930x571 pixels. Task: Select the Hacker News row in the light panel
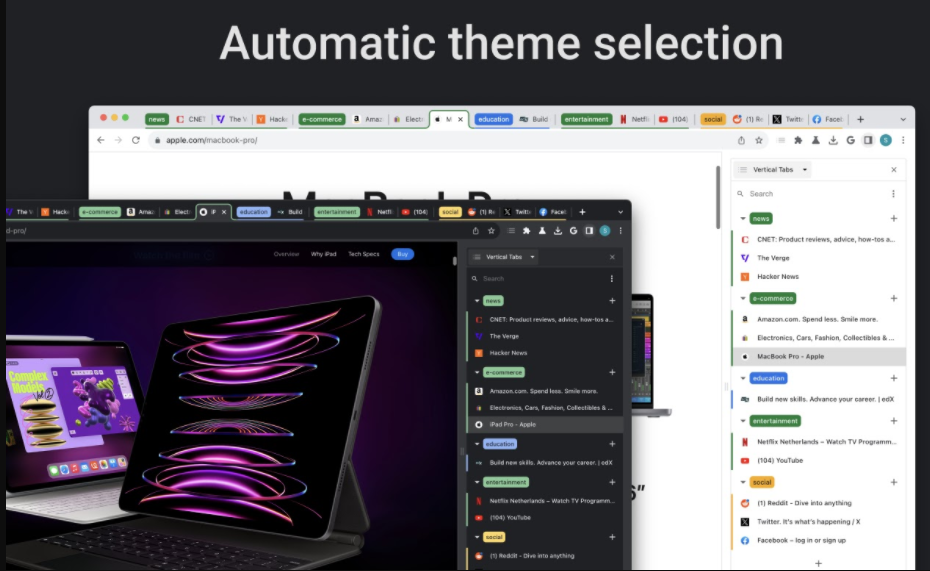(x=819, y=276)
